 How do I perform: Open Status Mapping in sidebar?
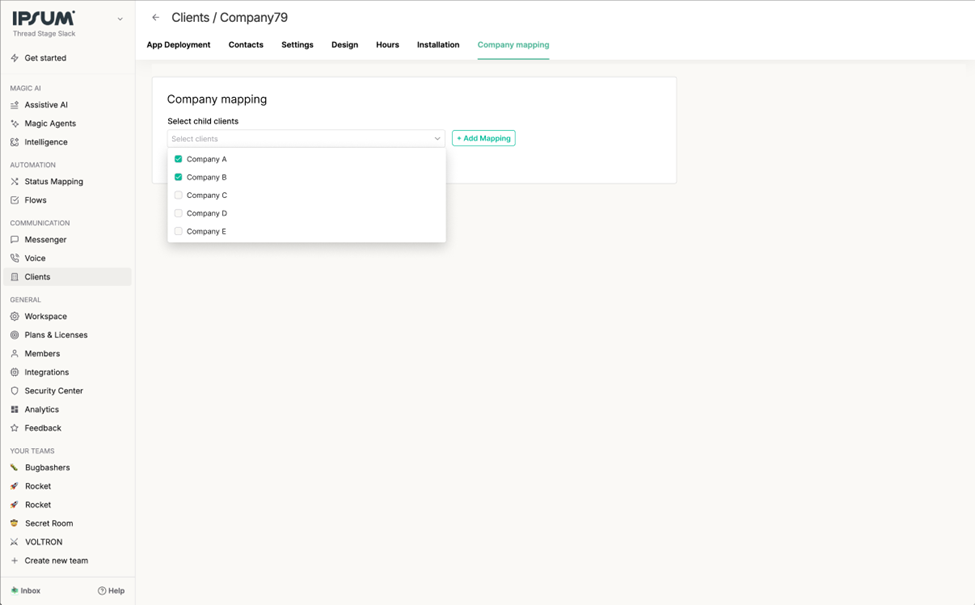(x=53, y=182)
